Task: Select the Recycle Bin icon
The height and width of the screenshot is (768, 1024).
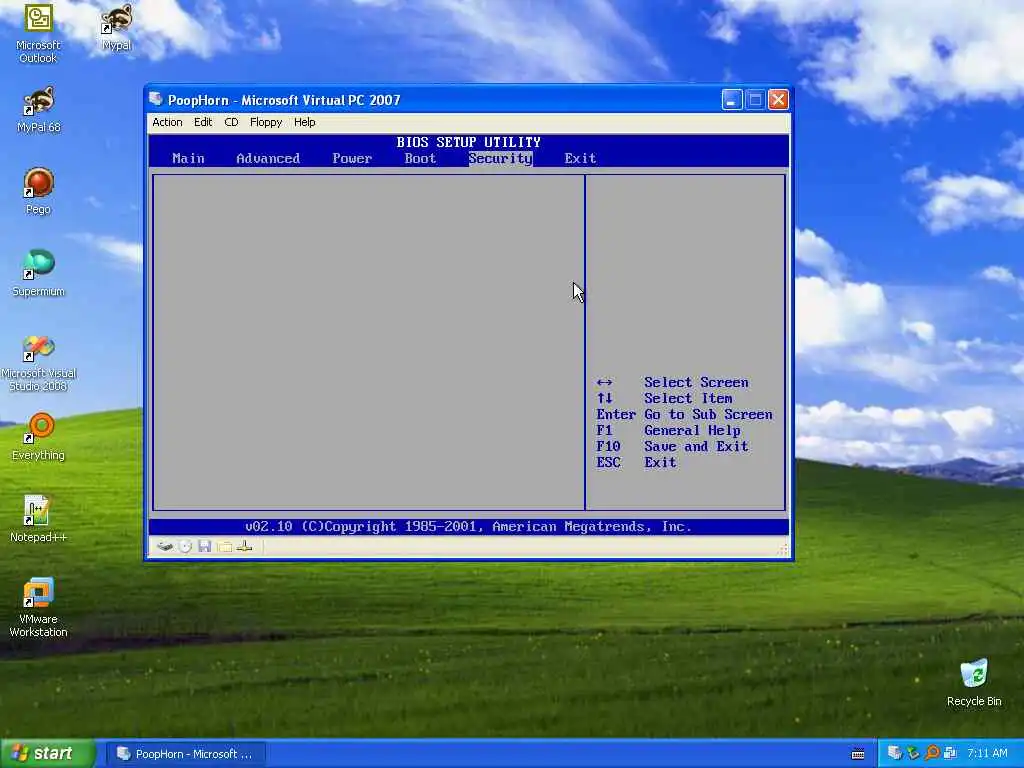Action: tap(974, 682)
